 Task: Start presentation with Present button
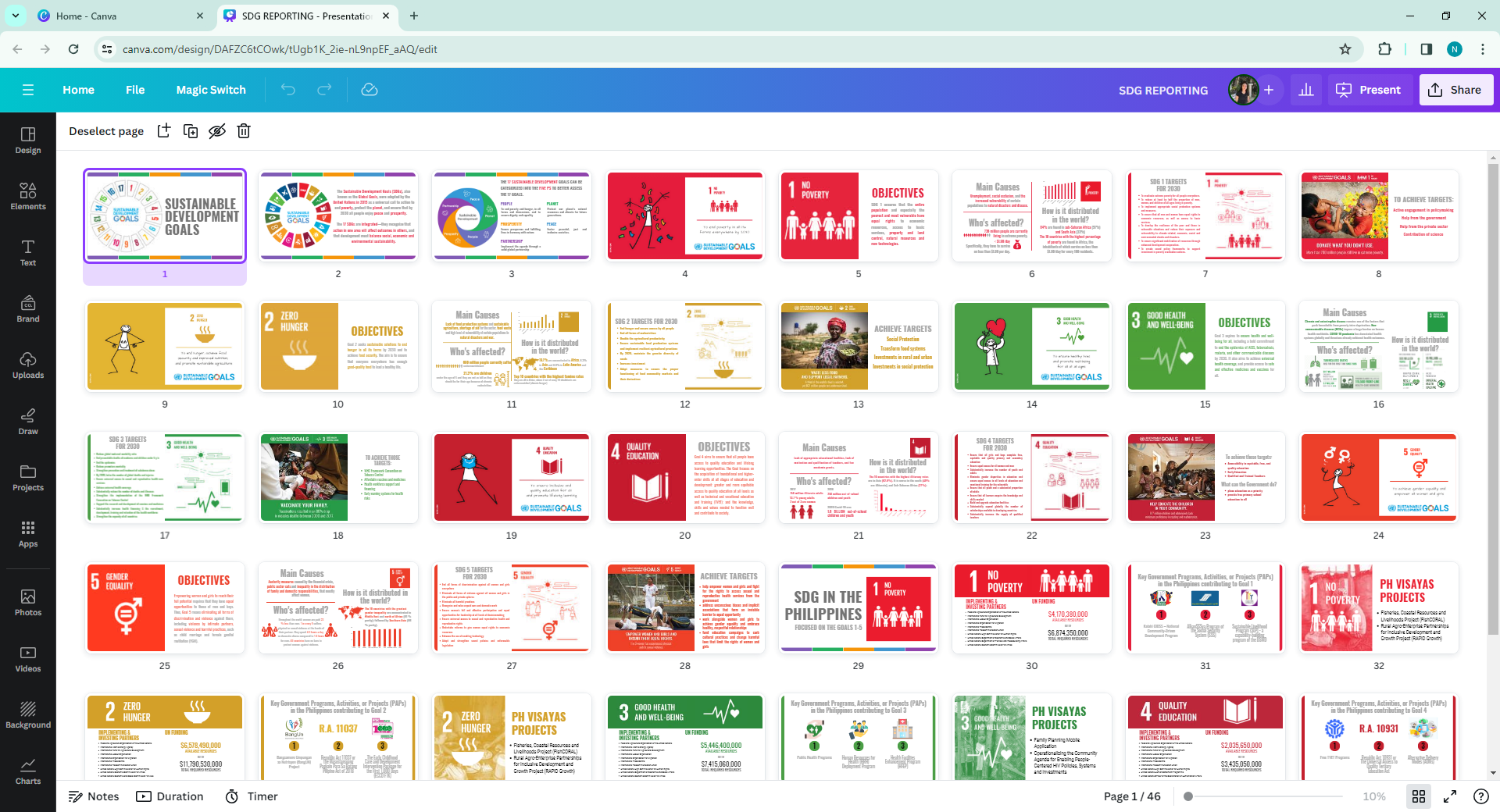[1369, 90]
